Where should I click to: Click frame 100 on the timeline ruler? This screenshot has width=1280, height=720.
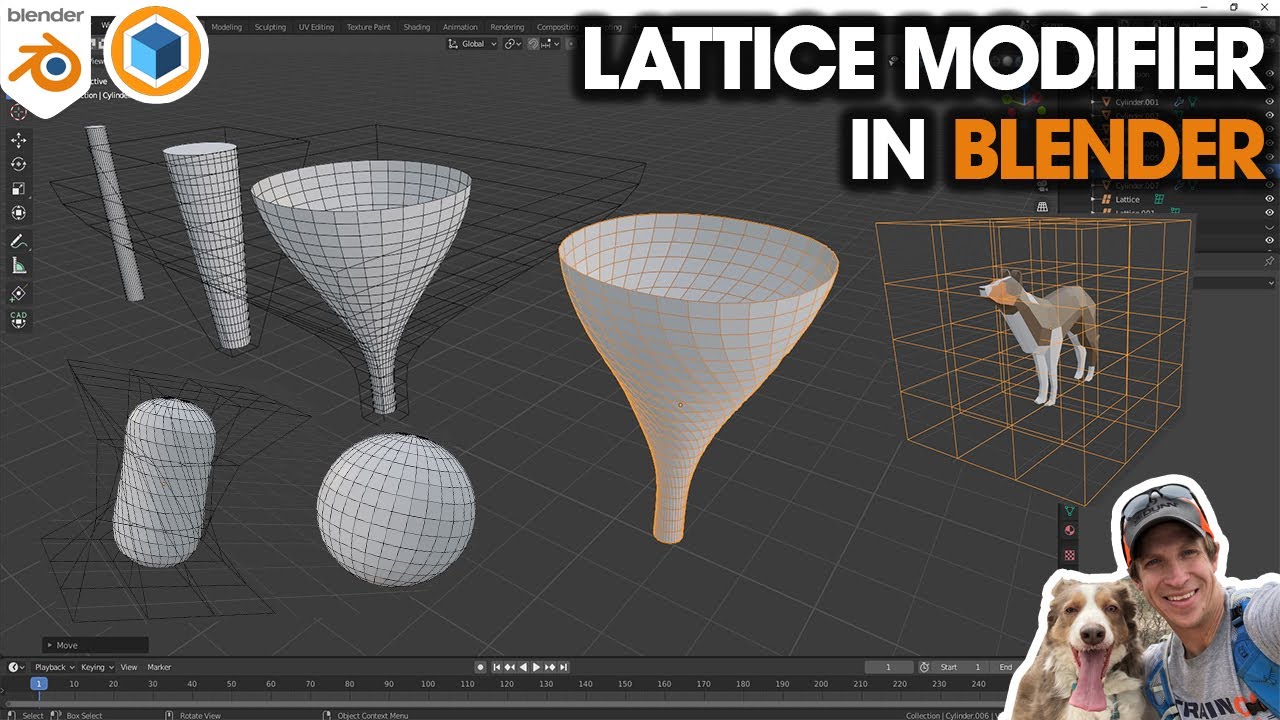click(x=428, y=684)
